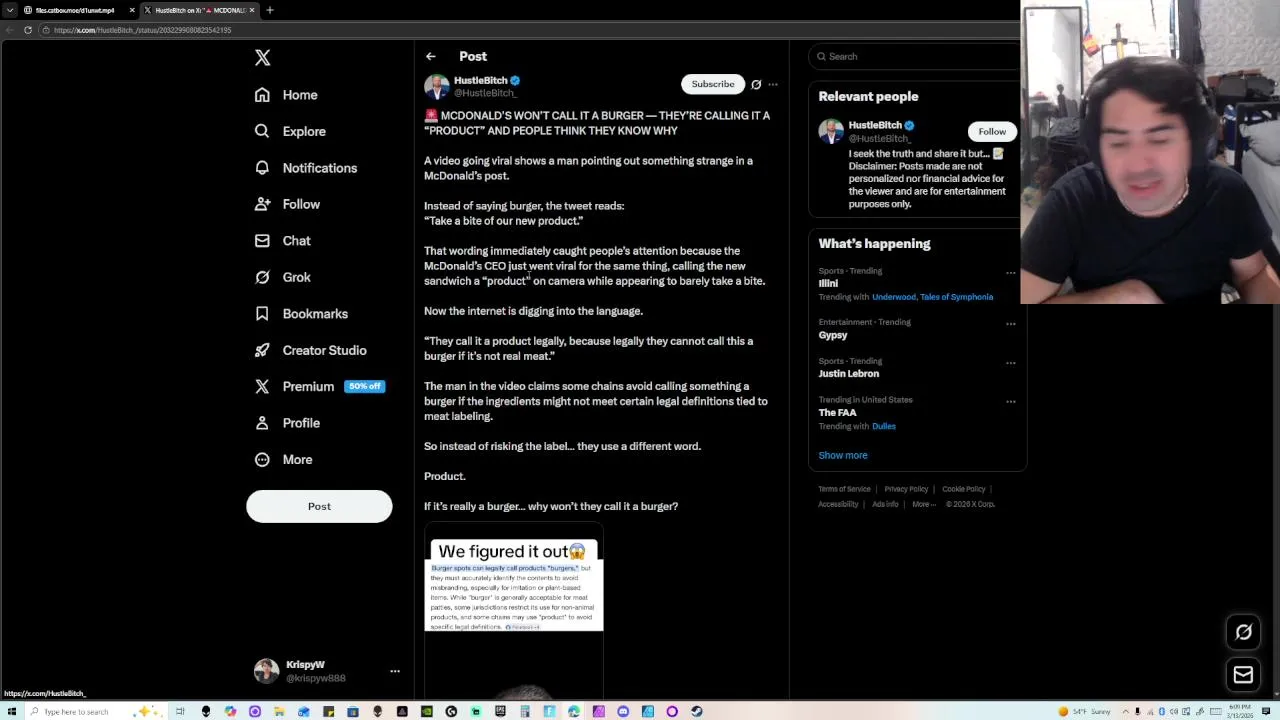Click the 50% off badge

364,386
